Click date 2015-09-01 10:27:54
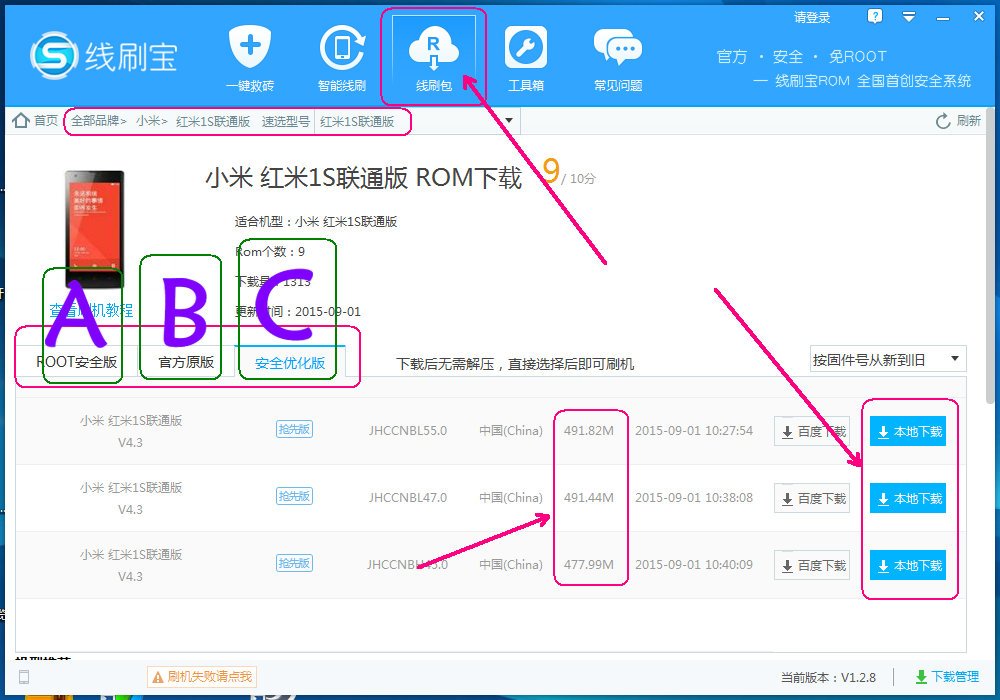 pyautogui.click(x=694, y=430)
